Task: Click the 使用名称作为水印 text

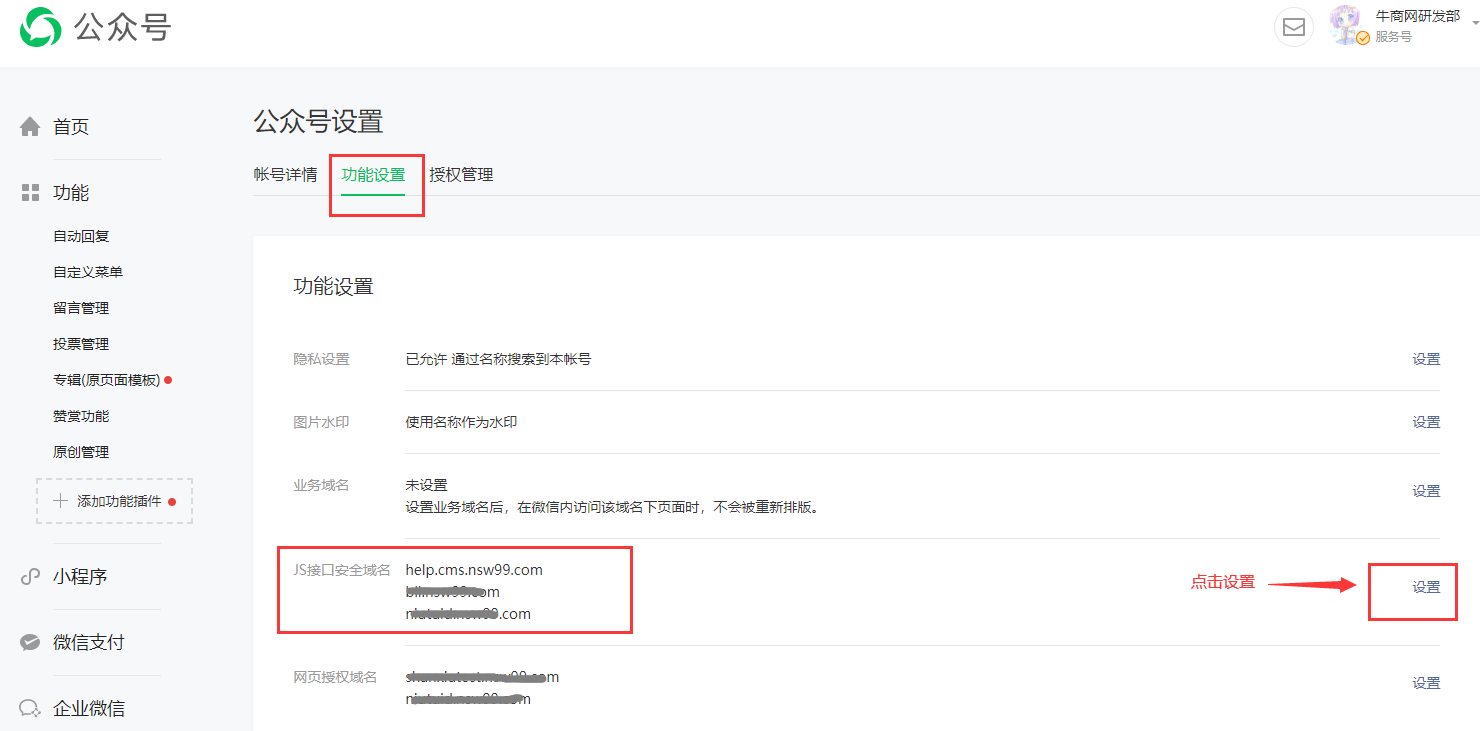Action: tap(461, 422)
